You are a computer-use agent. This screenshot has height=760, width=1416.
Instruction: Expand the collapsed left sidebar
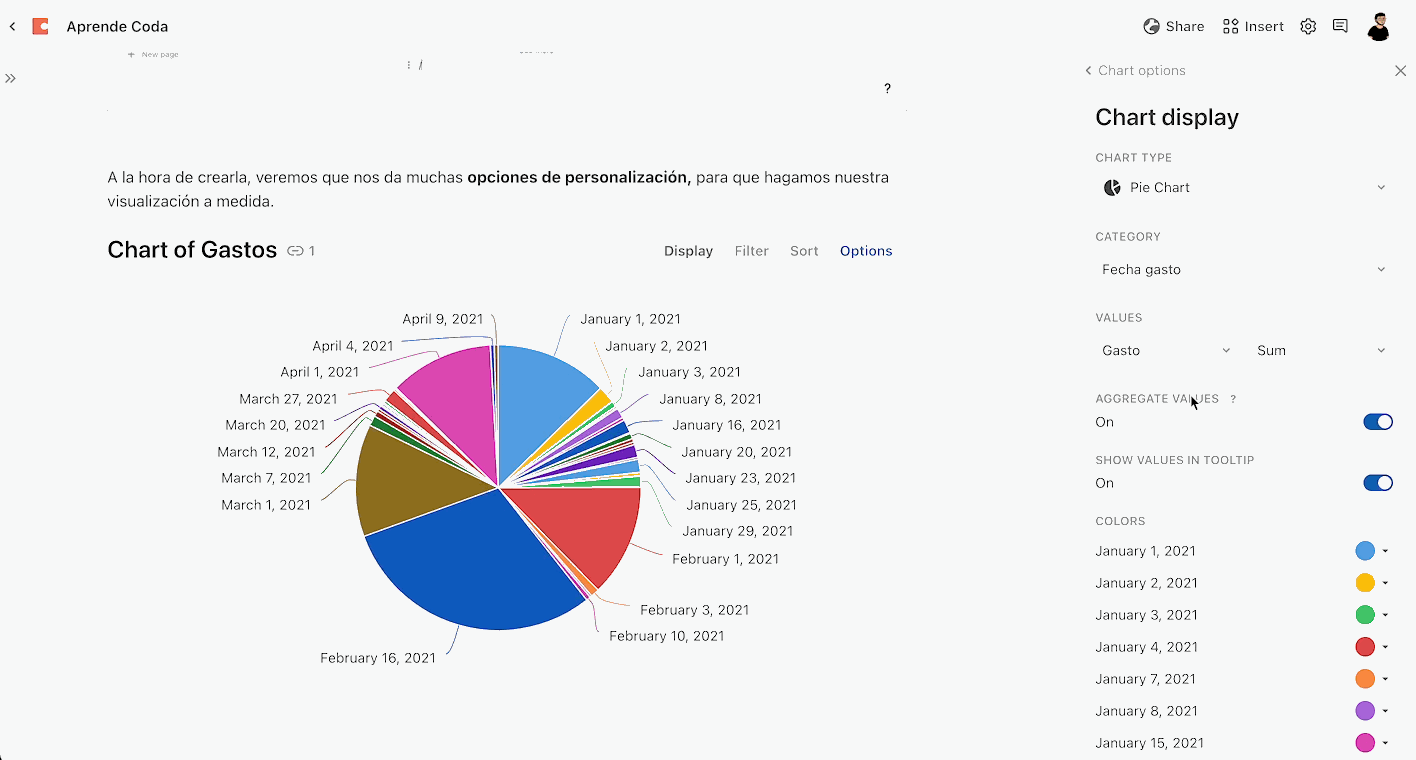(x=10, y=78)
